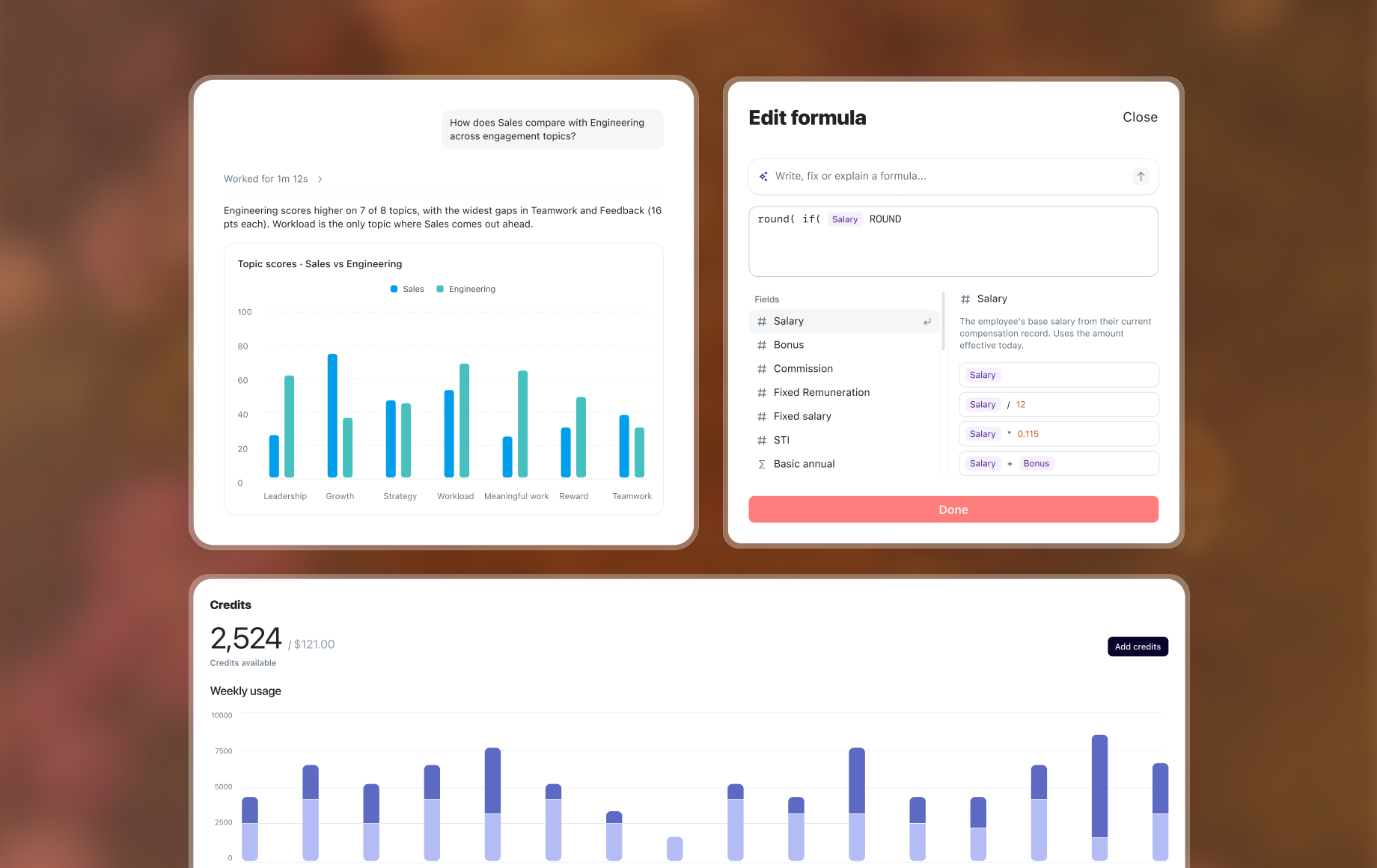Click the Salary token in formula editor
The image size is (1377, 868).
pos(845,219)
